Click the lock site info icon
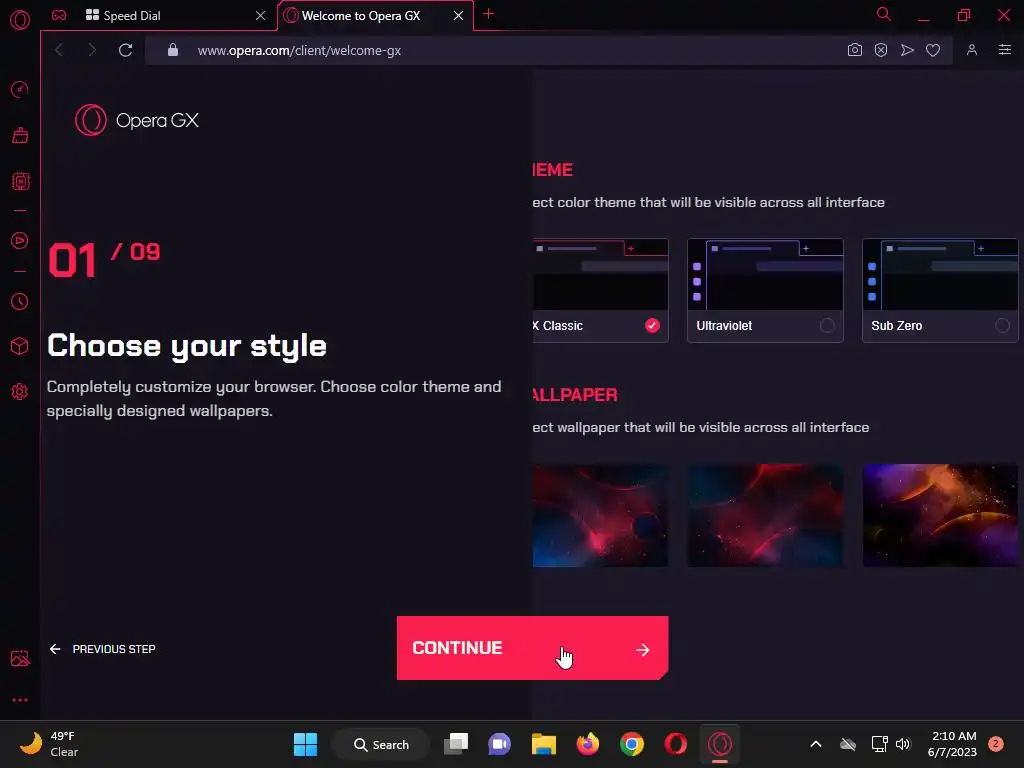The width and height of the screenshot is (1024, 768). (172, 50)
